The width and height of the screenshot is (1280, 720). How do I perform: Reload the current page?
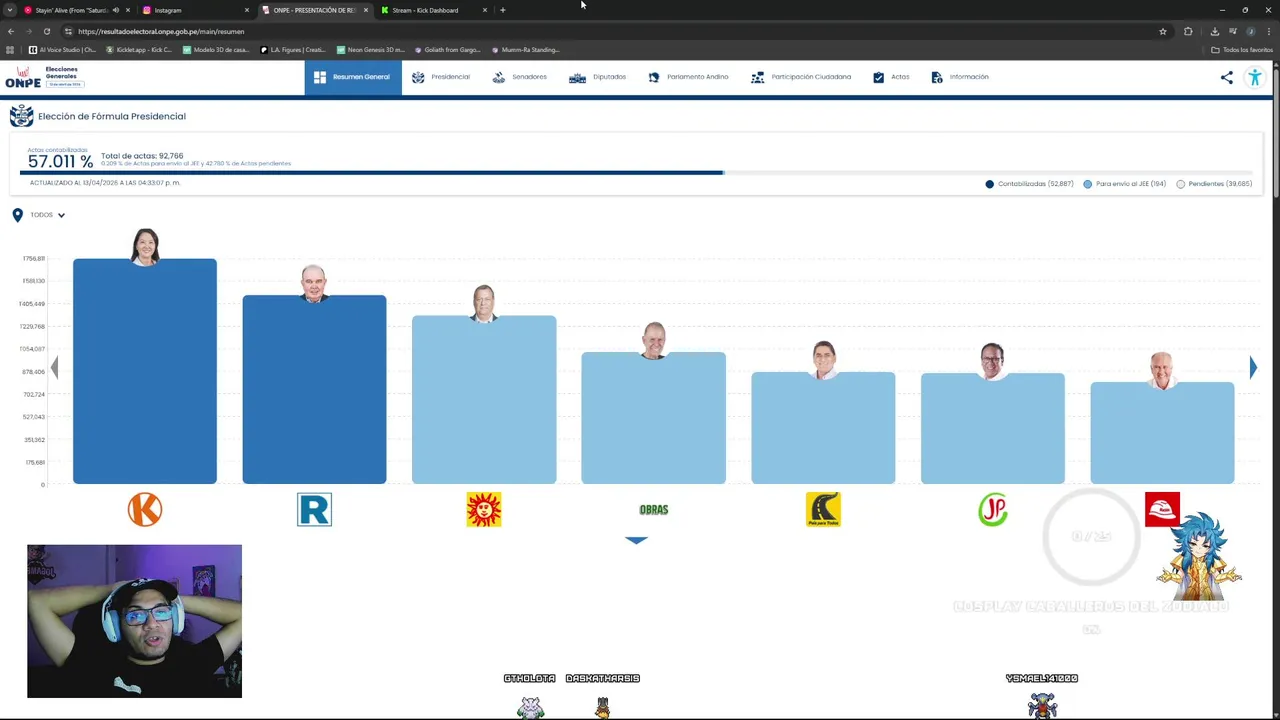point(46,31)
